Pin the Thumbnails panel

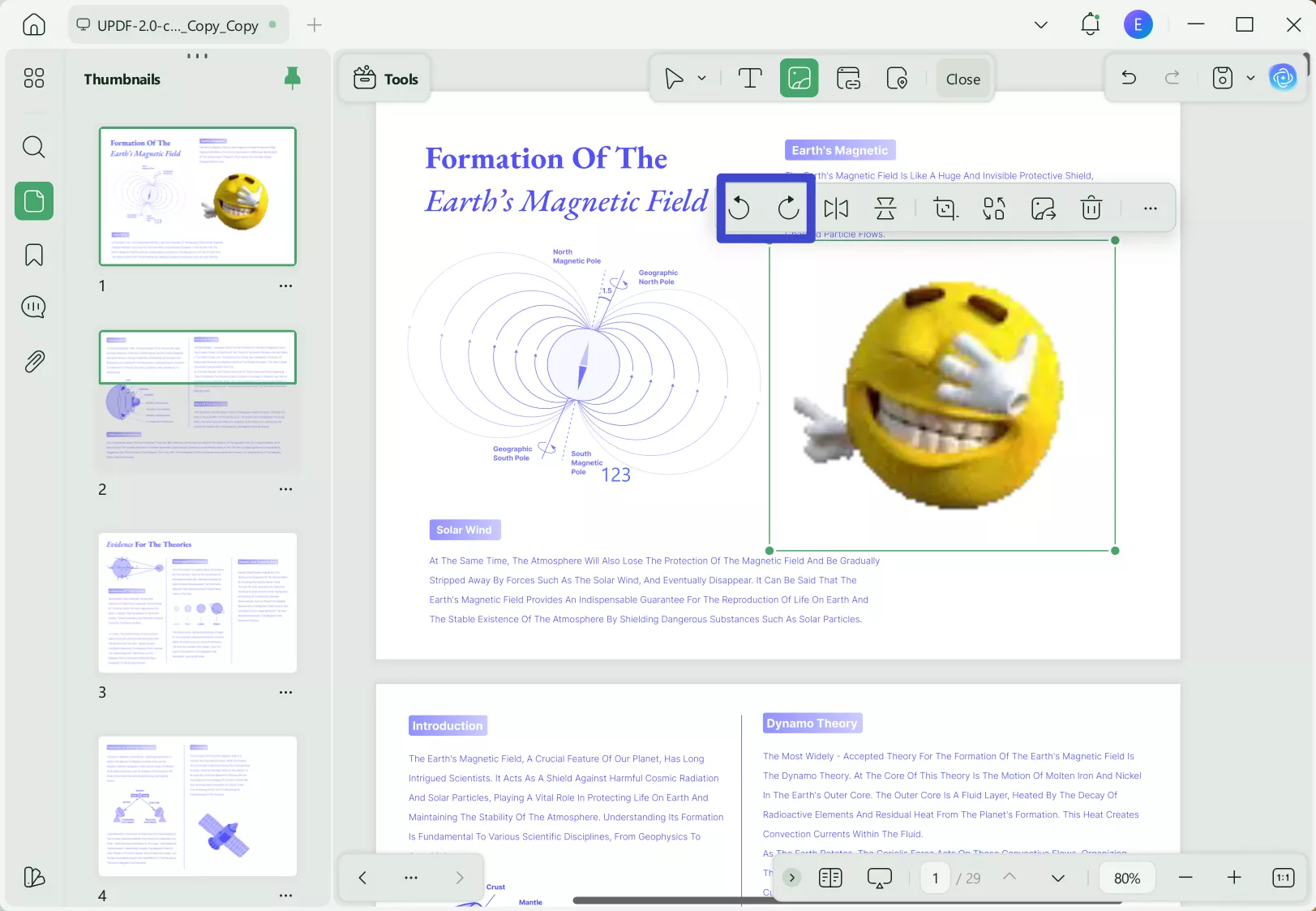(293, 78)
